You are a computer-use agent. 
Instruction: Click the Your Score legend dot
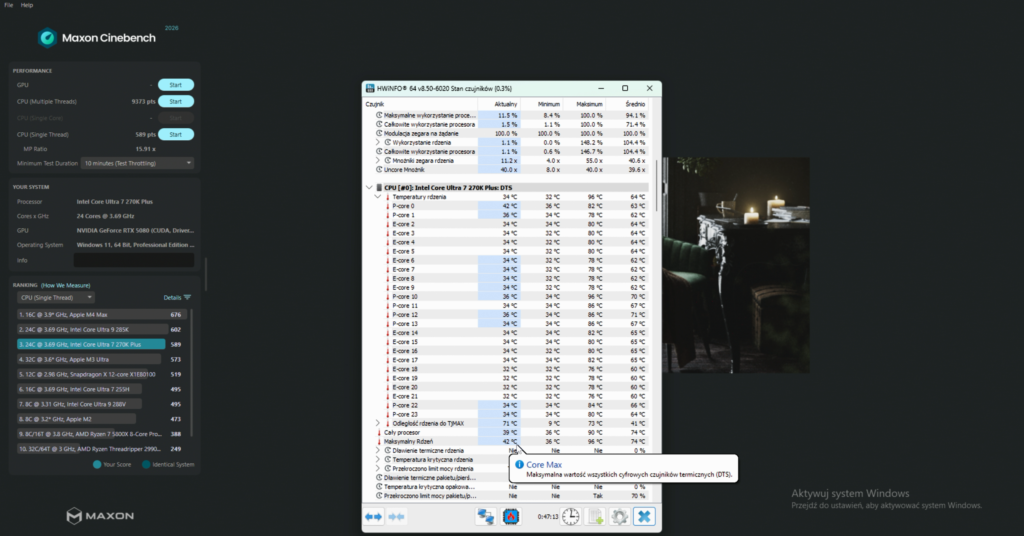coord(97,464)
